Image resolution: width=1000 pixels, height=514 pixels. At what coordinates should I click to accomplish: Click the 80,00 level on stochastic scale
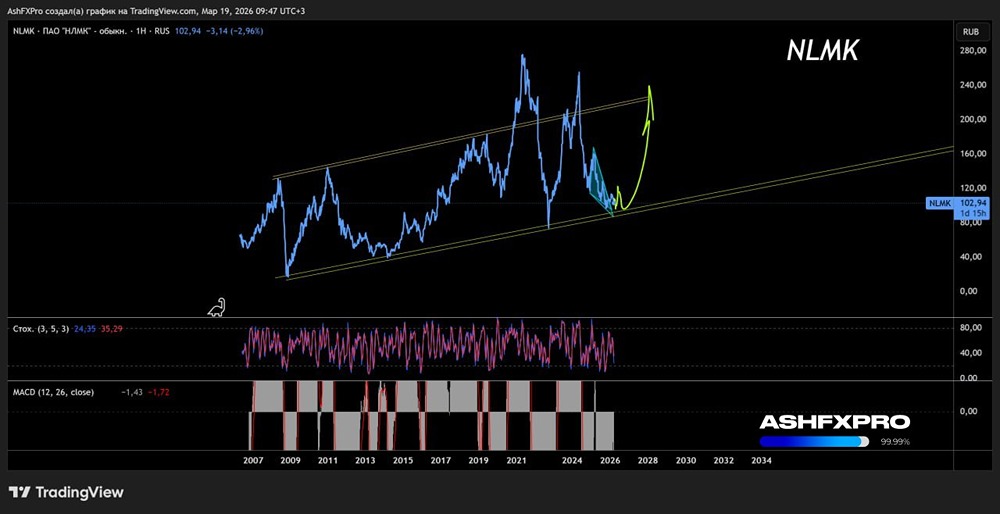point(968,328)
